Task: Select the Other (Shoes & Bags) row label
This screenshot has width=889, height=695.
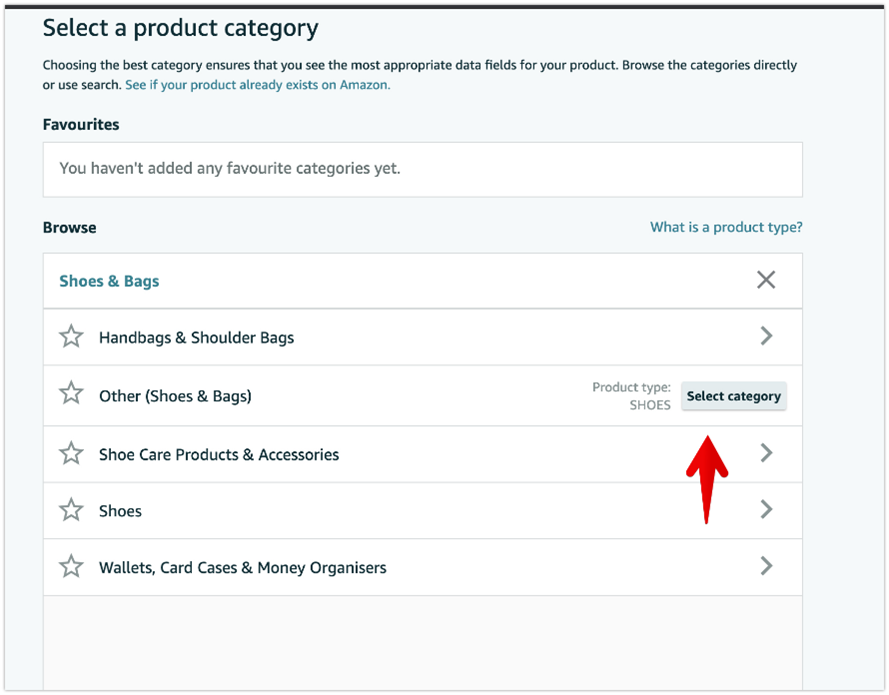Action: [175, 396]
